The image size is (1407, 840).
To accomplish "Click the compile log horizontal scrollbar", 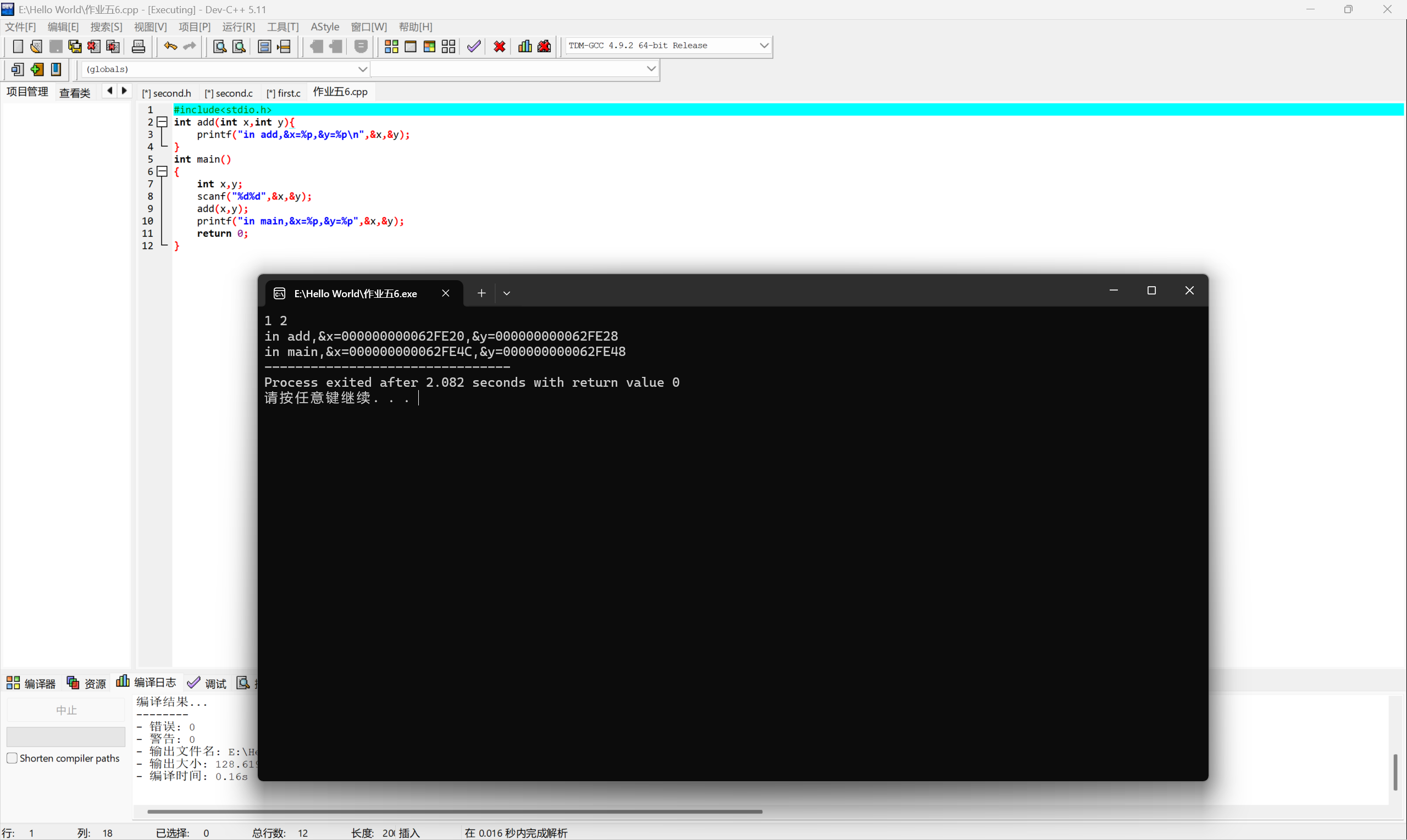I will click(x=454, y=811).
